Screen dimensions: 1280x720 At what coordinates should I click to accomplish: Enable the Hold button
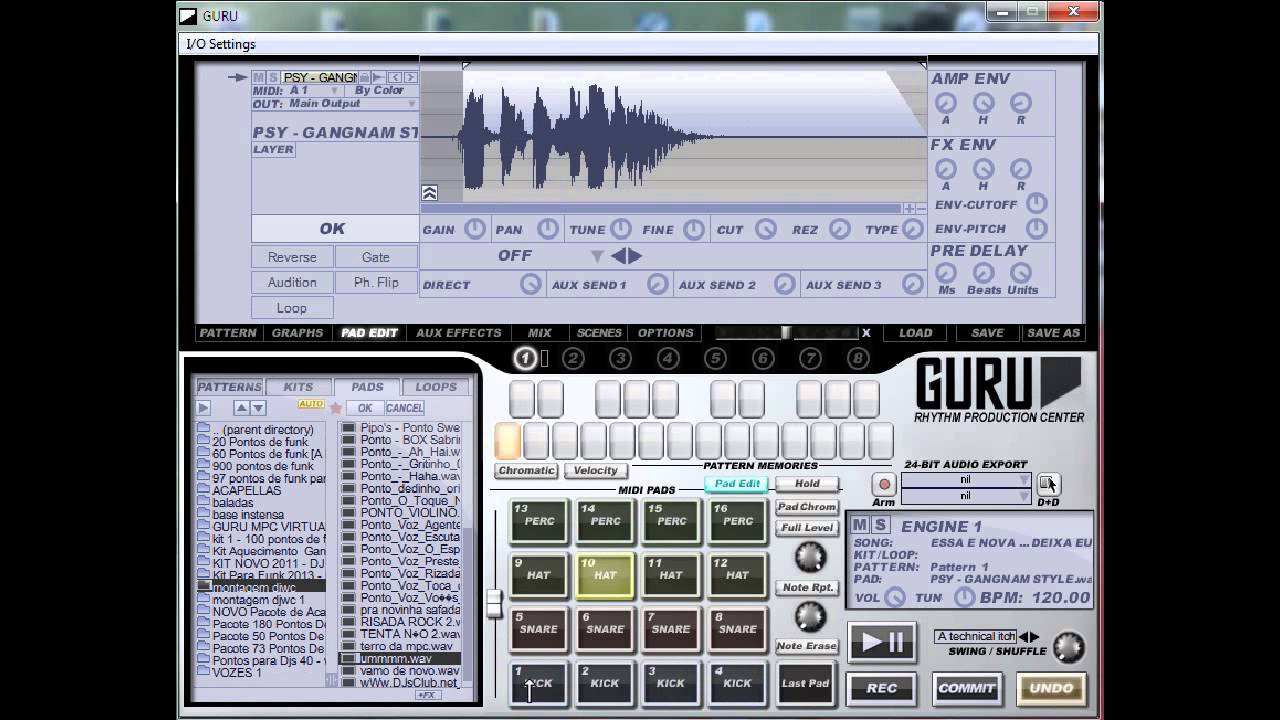807,484
